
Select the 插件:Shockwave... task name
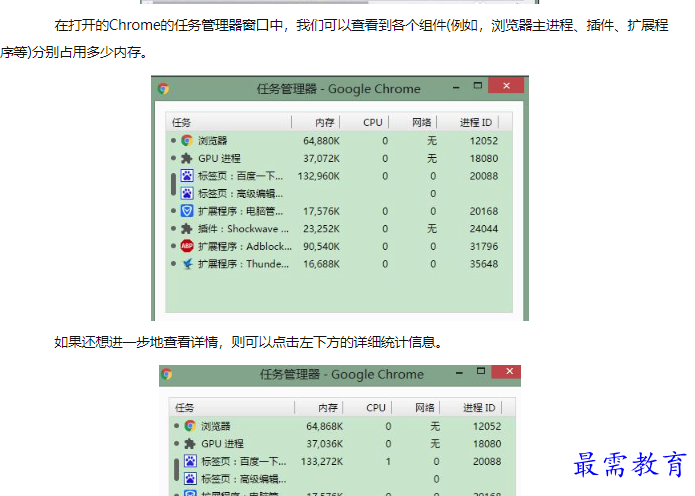click(x=243, y=229)
